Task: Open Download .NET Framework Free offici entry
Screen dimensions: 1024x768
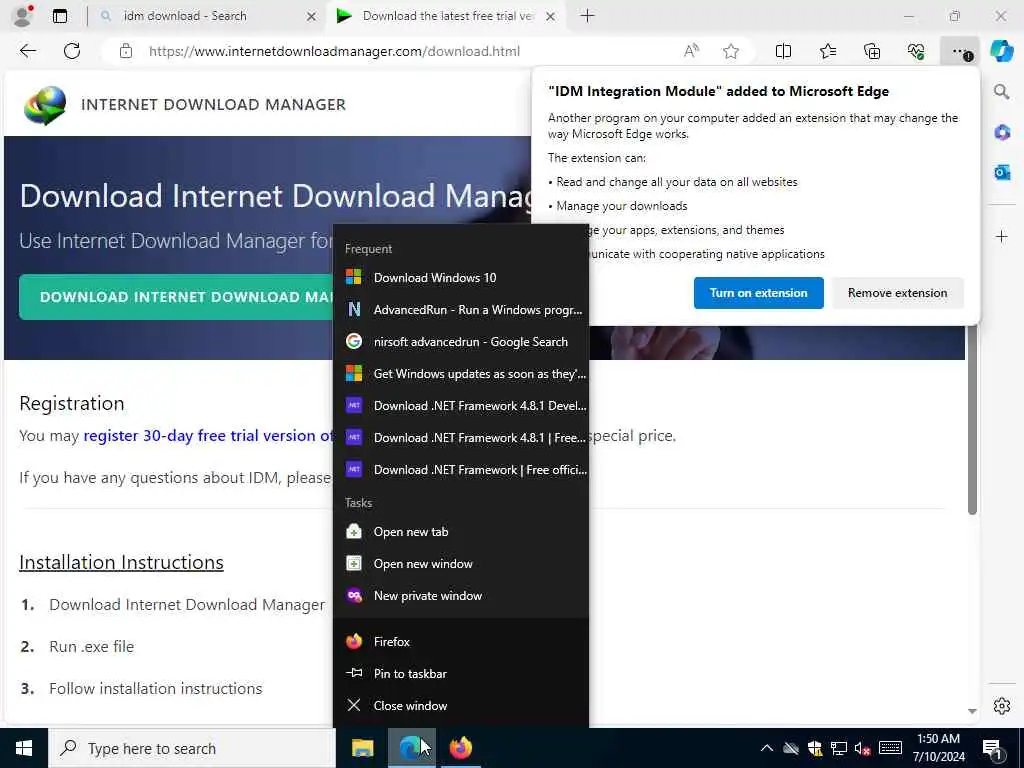Action: pos(461,470)
